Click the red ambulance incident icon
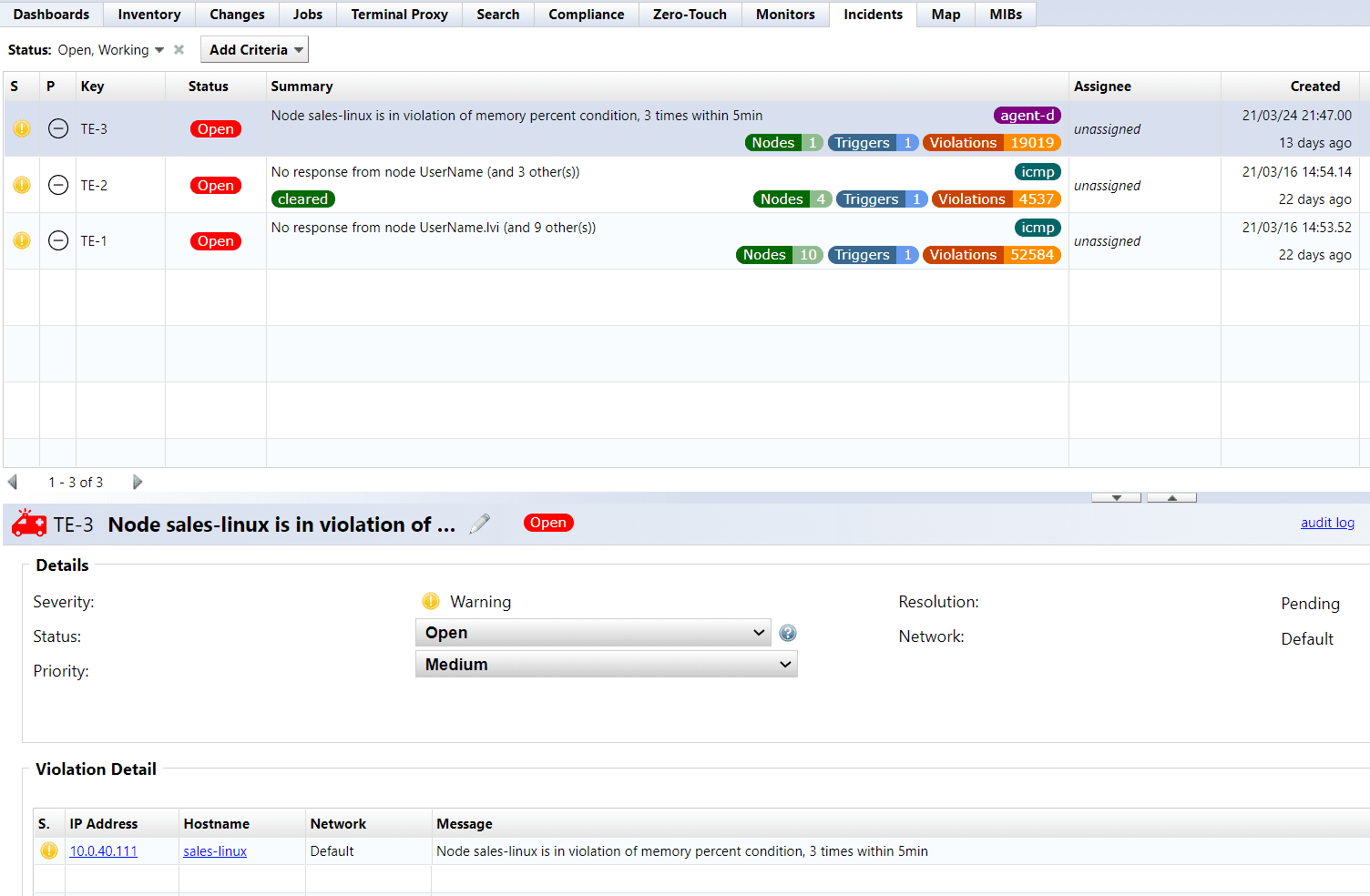1370x896 pixels. tap(29, 524)
